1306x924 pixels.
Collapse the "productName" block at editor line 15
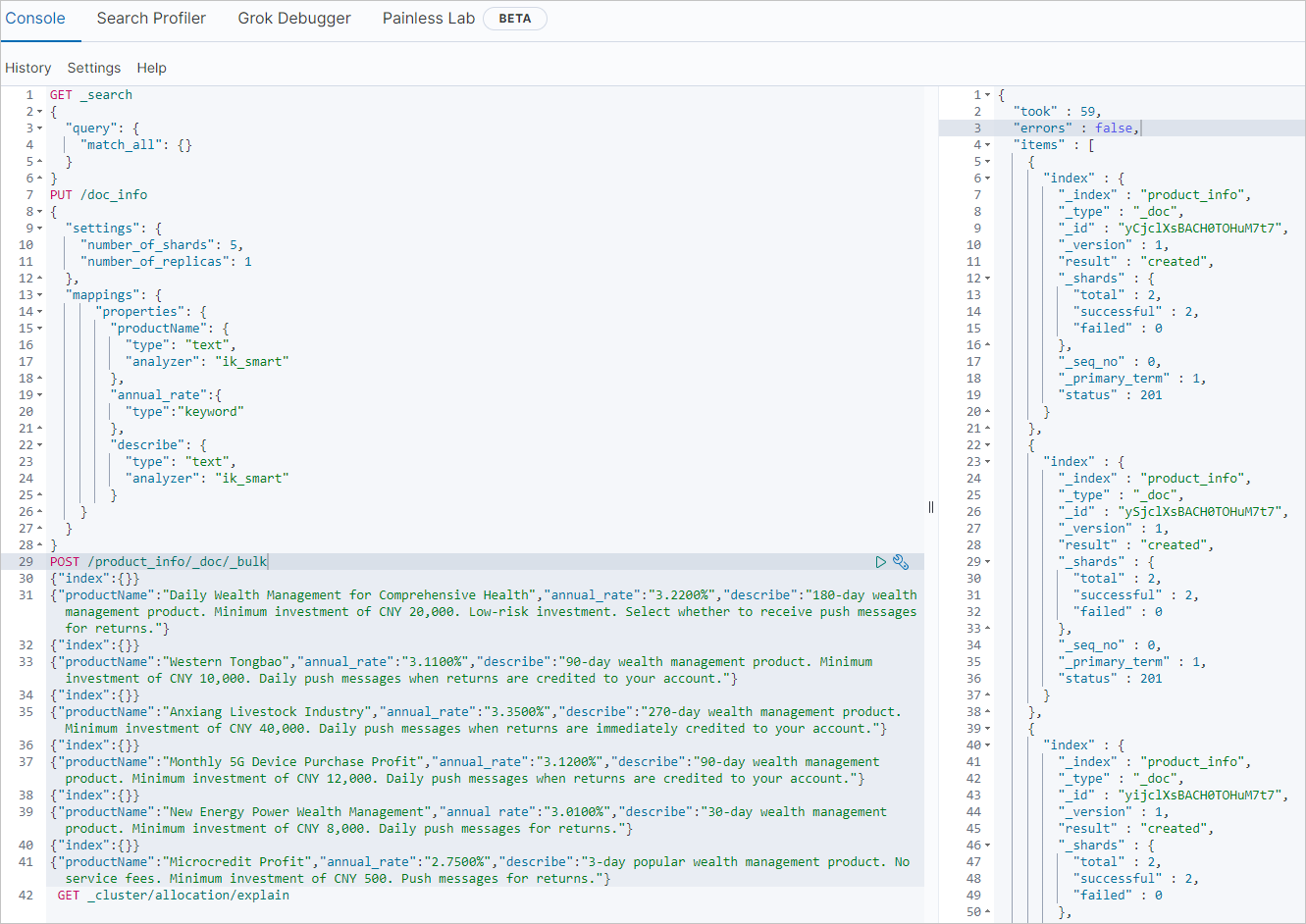39,329
